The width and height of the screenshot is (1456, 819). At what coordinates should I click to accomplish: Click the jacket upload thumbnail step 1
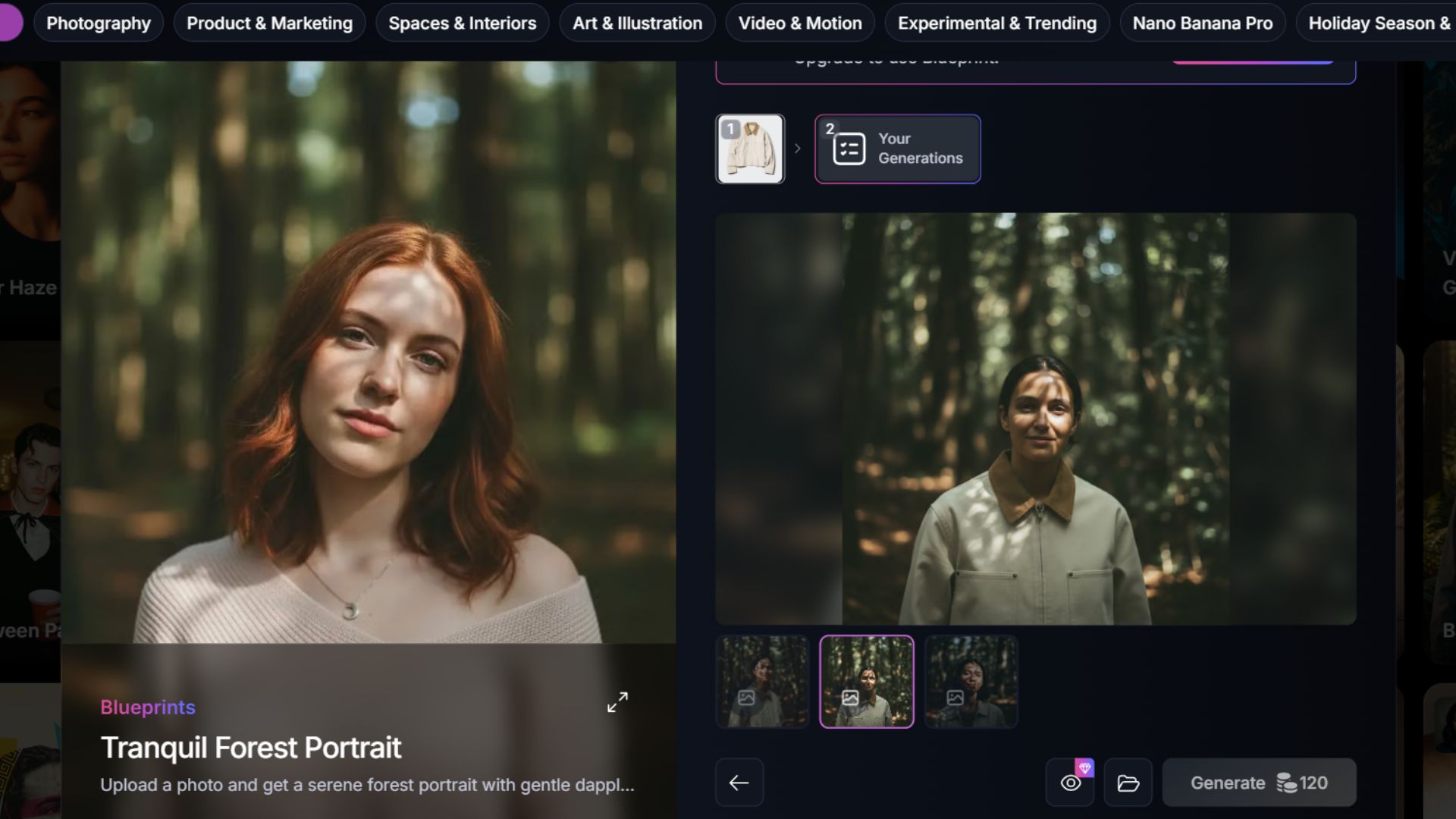click(x=750, y=149)
